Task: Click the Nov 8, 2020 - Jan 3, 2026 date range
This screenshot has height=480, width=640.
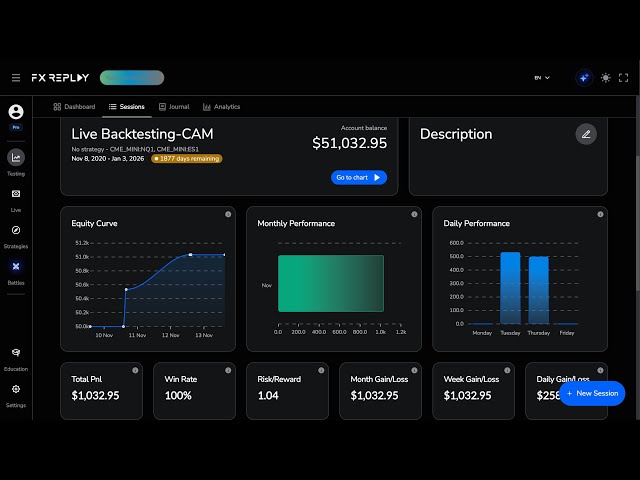Action: tap(108, 158)
